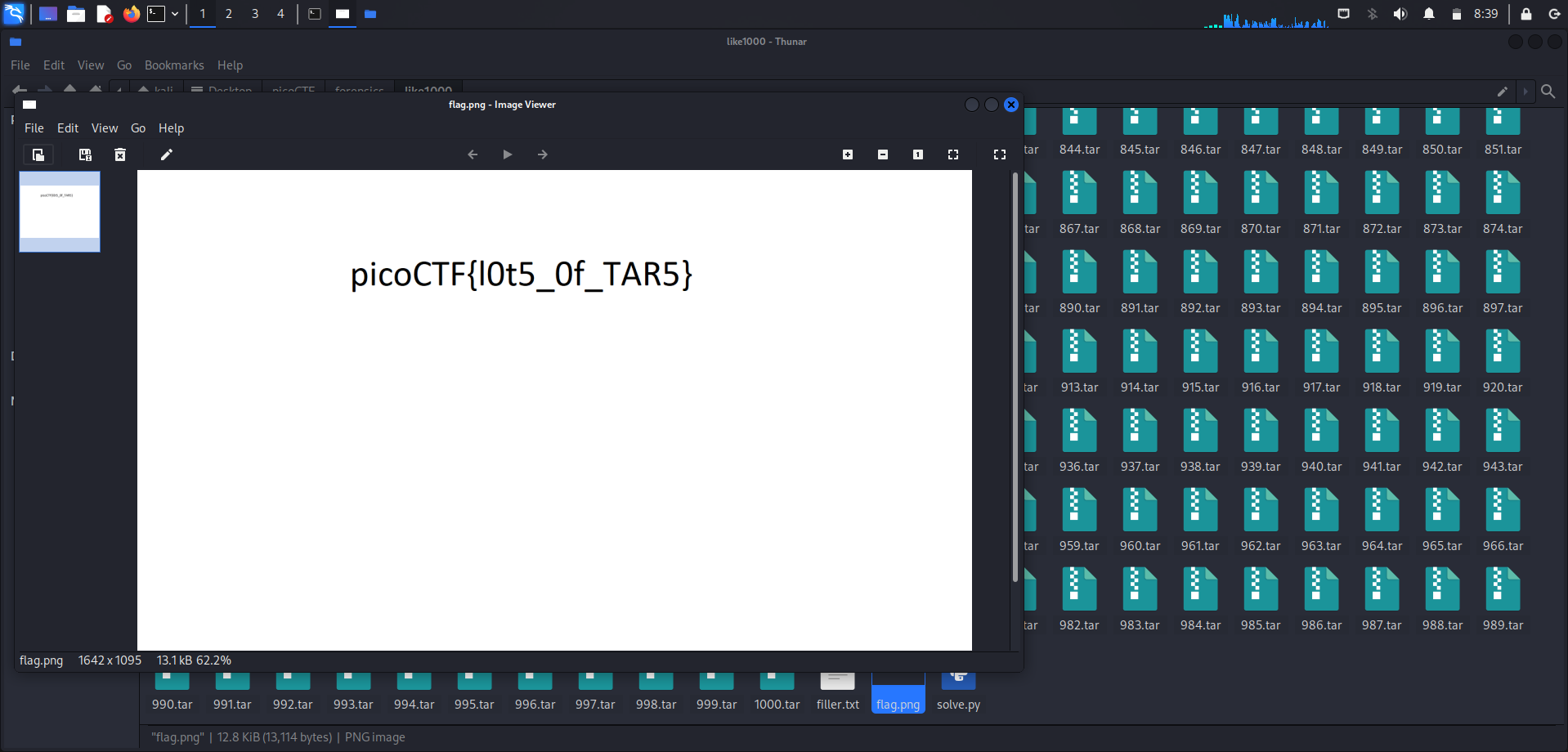Zoom in with the plus icon
1568x752 pixels.
pyautogui.click(x=848, y=154)
